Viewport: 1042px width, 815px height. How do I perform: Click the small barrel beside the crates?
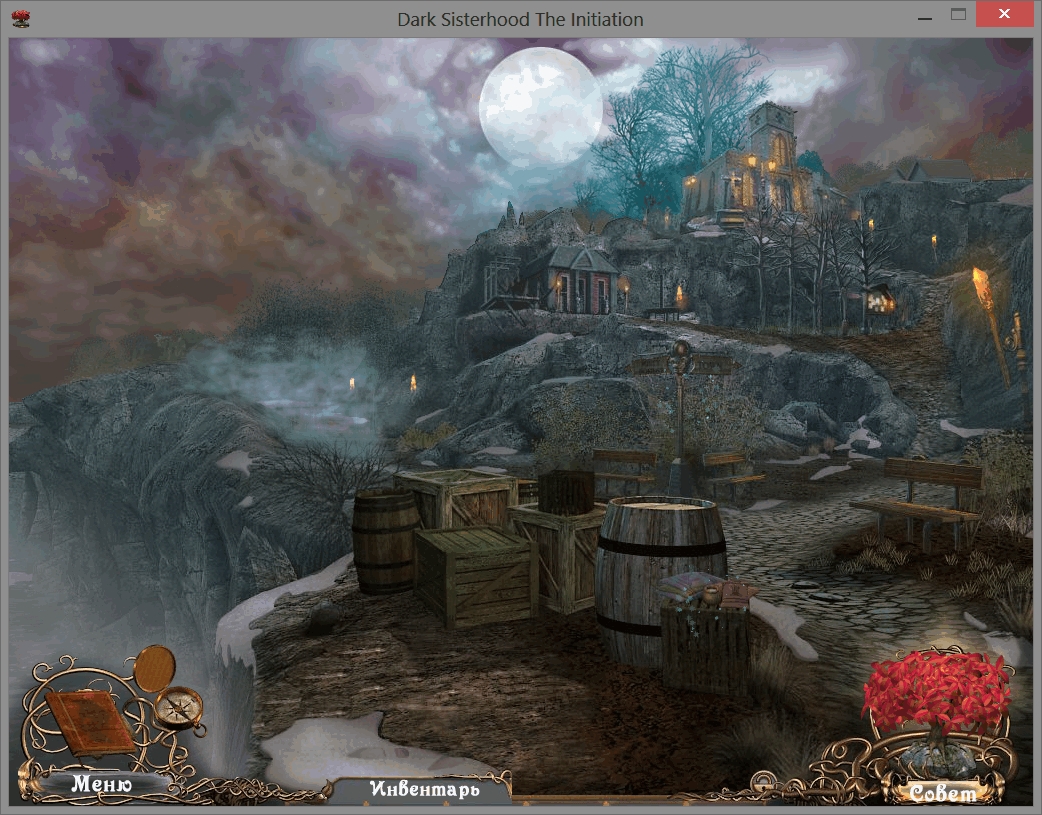click(385, 542)
